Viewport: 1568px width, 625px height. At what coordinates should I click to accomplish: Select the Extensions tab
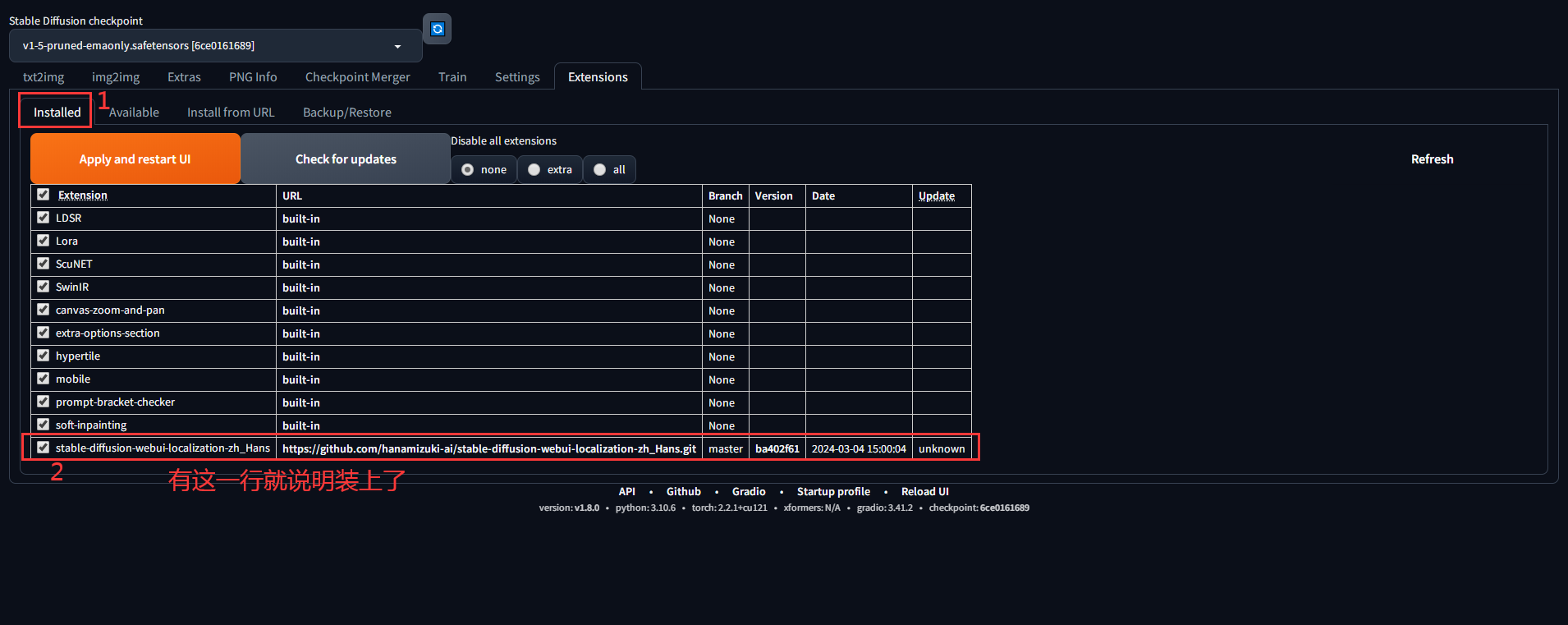click(598, 77)
